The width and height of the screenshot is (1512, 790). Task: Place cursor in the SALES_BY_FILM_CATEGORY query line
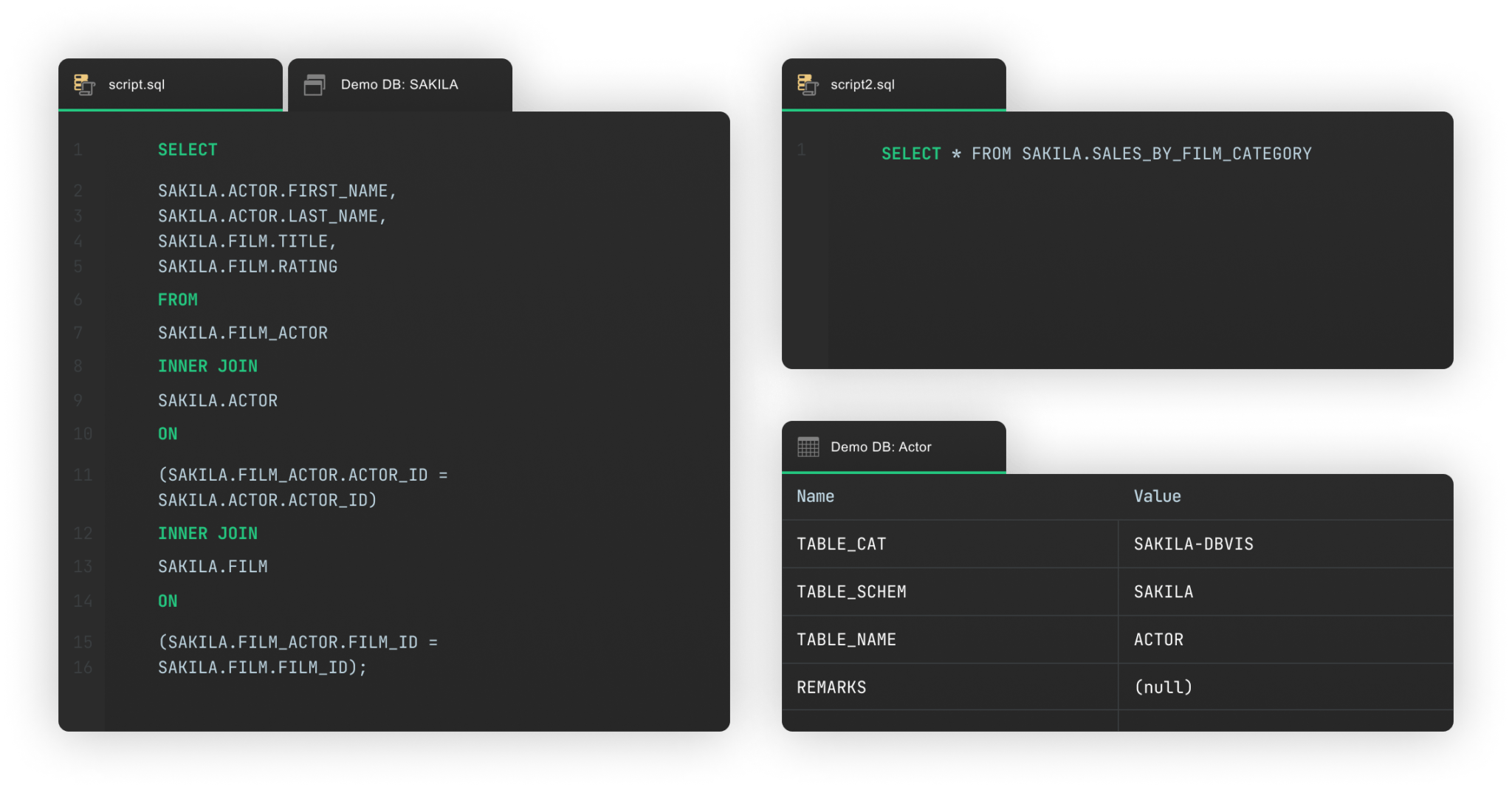click(x=1096, y=153)
